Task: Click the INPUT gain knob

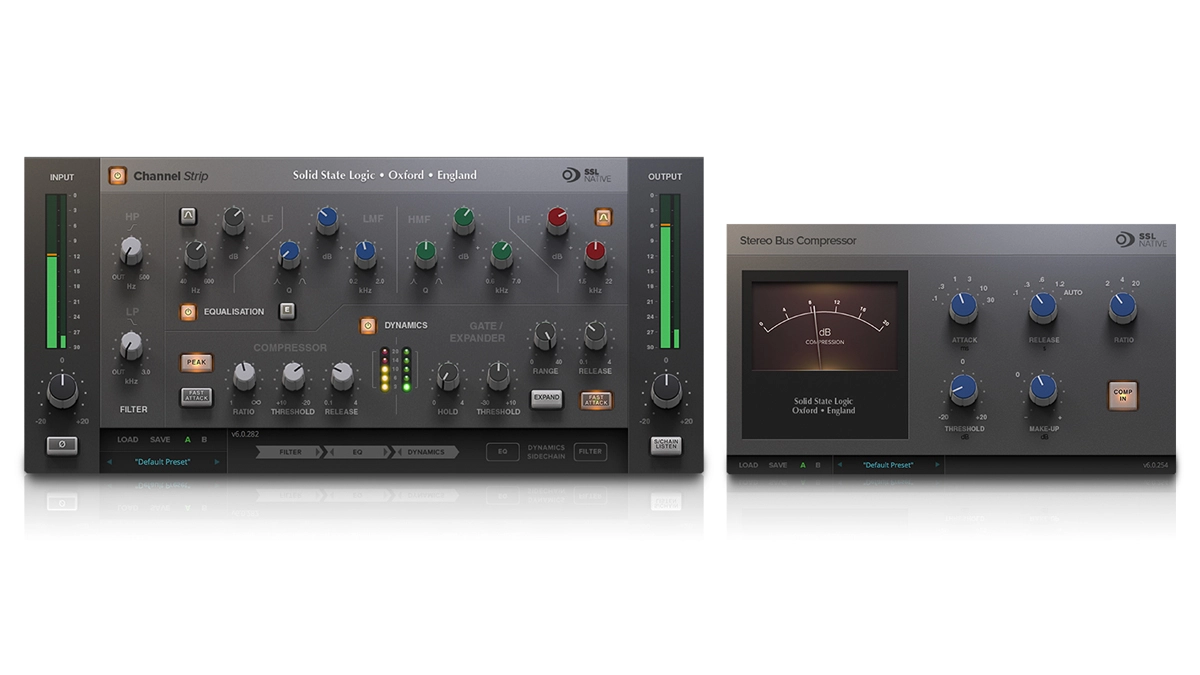Action: tap(62, 391)
